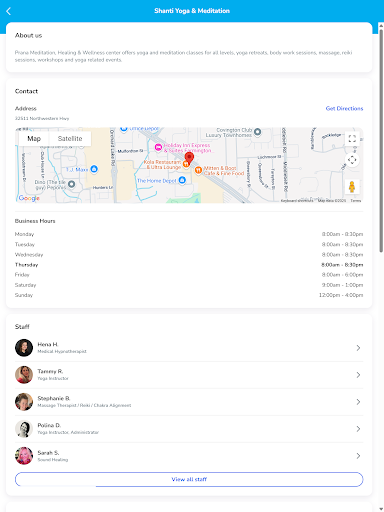Image resolution: width=384 pixels, height=512 pixels.
Task: Open Polina D. staff profile chevron
Action: pyautogui.click(x=358, y=429)
